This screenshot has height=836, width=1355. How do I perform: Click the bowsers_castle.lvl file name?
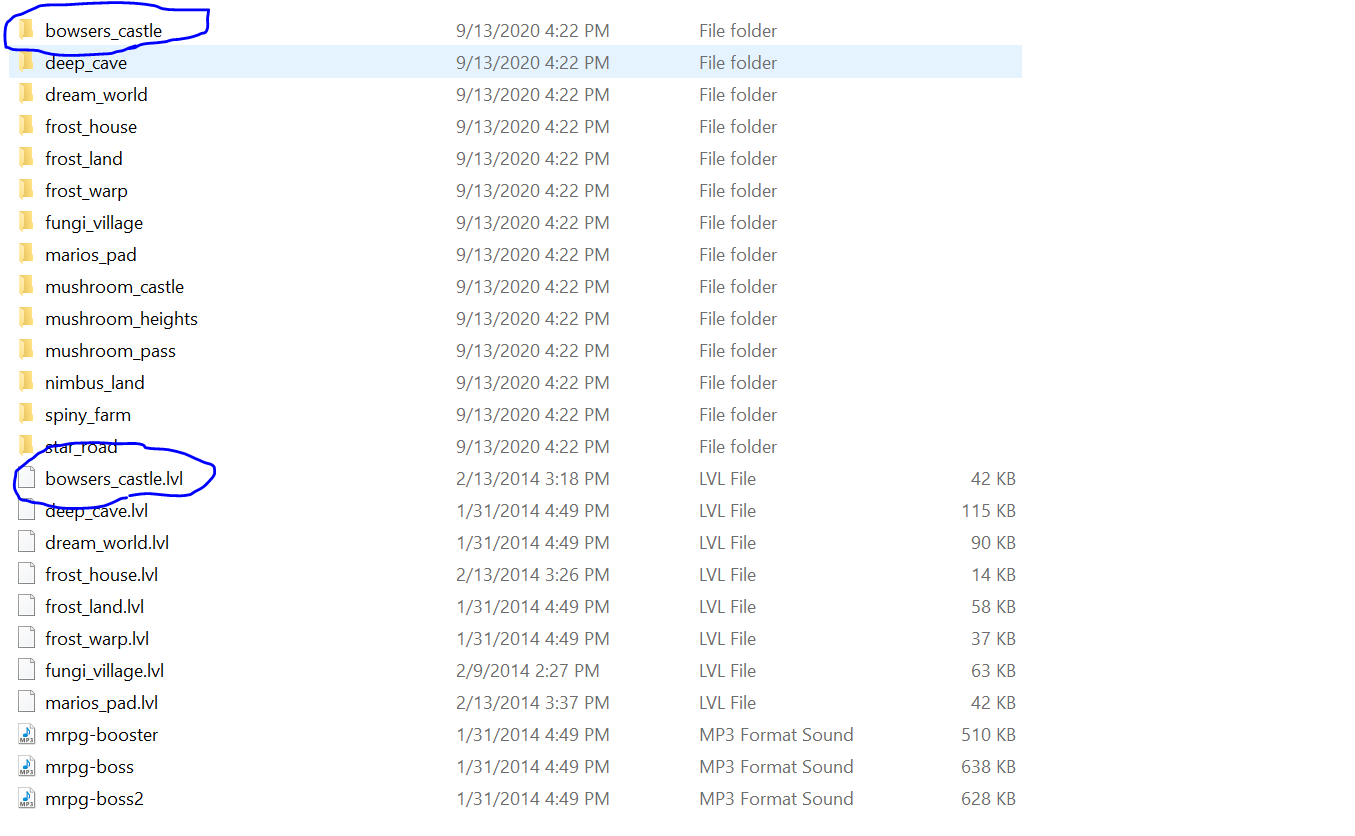114,479
